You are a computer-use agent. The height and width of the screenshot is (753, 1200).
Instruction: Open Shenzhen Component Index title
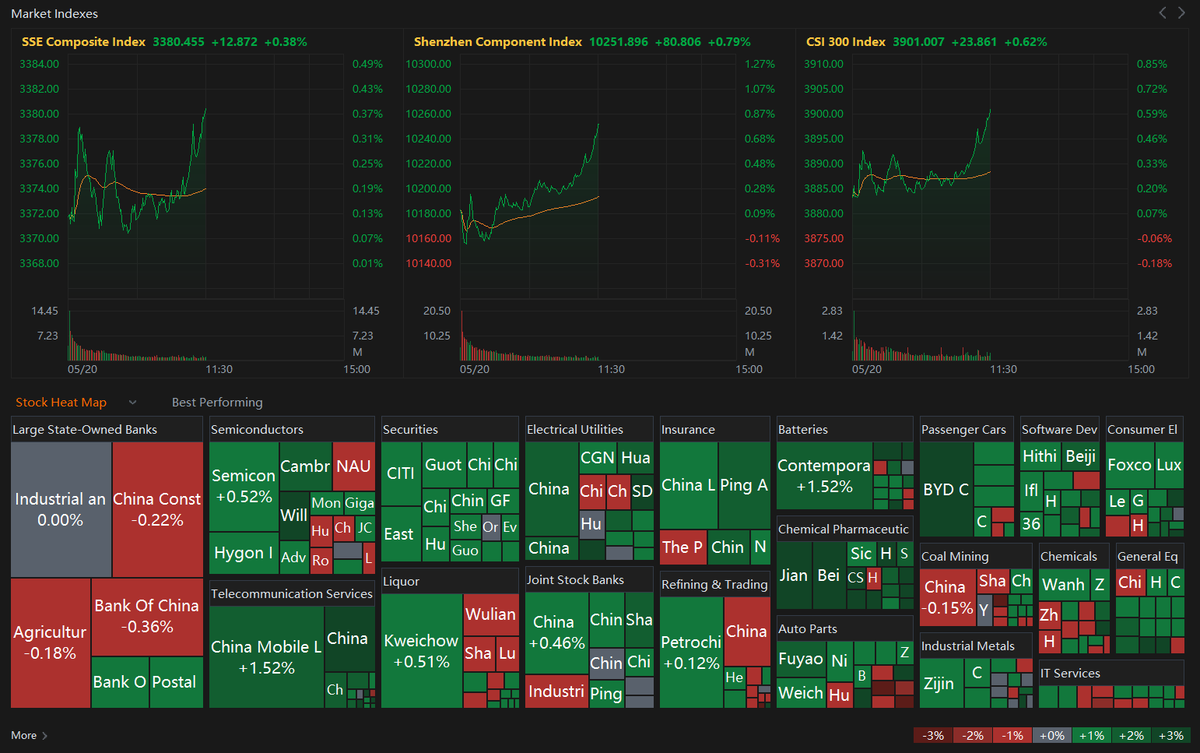point(498,42)
